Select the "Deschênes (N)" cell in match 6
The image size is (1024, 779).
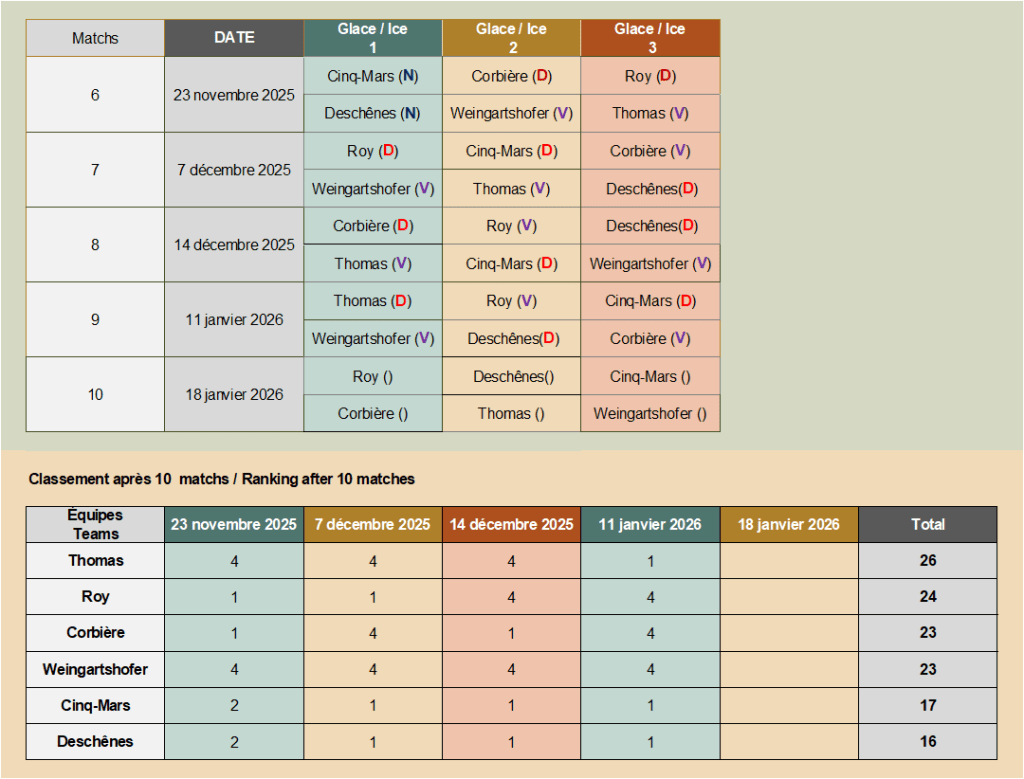pos(373,114)
